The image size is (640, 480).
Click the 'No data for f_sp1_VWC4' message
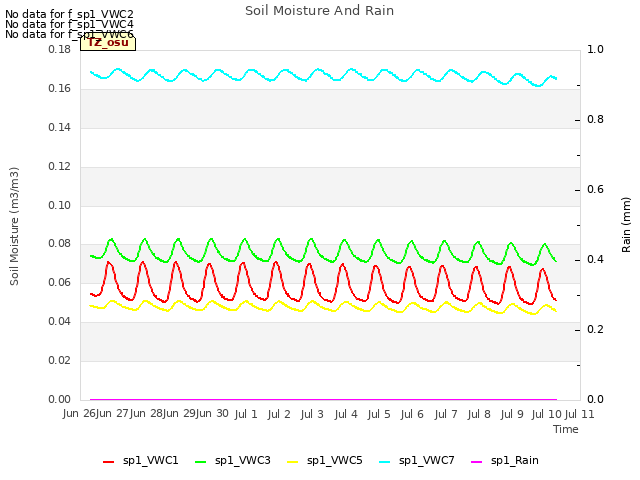point(69,24)
